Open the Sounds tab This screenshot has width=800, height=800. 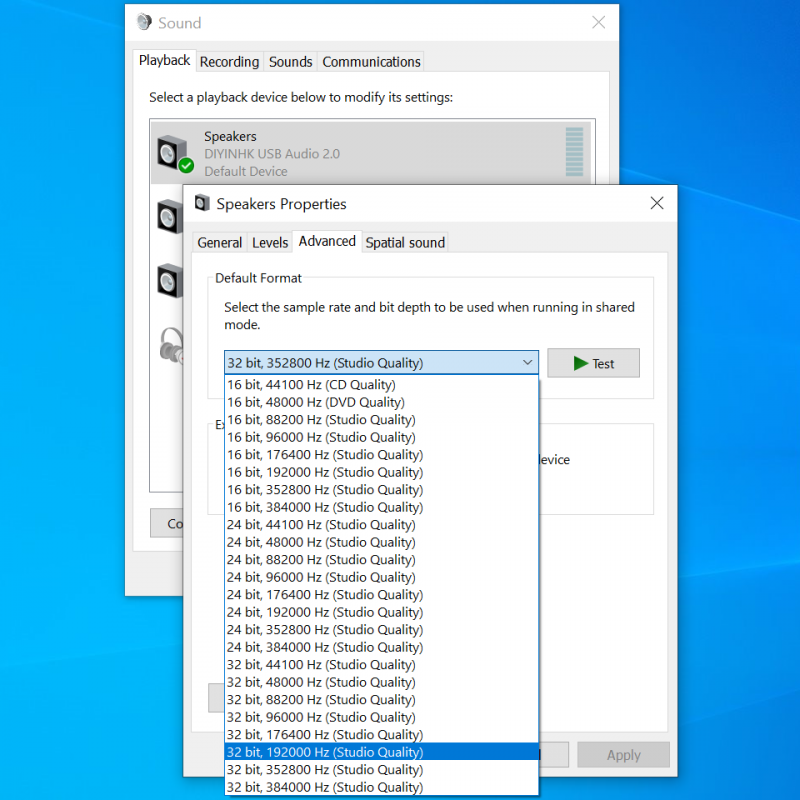click(x=290, y=62)
